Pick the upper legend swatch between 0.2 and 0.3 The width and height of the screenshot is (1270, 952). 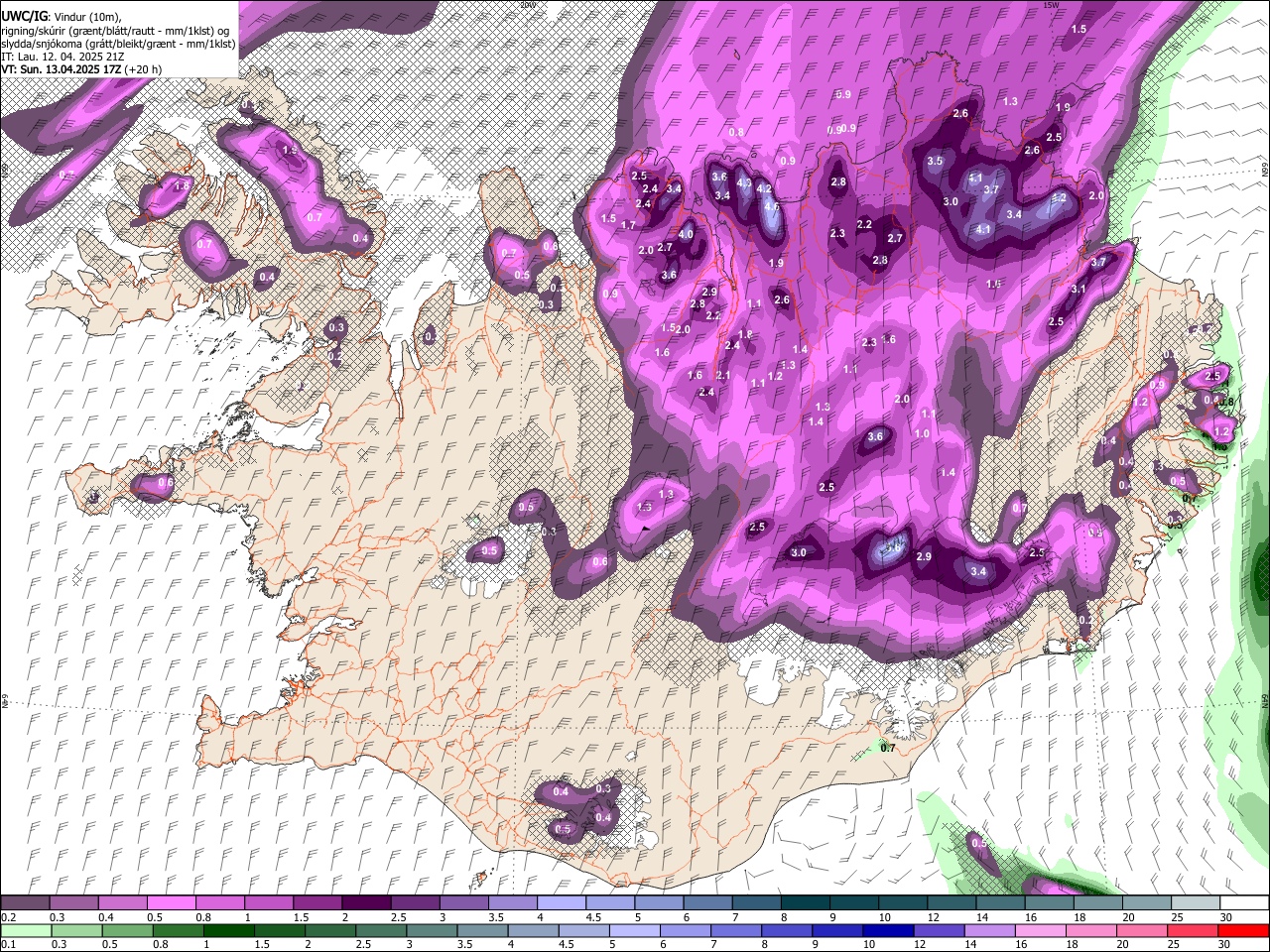pyautogui.click(x=25, y=903)
